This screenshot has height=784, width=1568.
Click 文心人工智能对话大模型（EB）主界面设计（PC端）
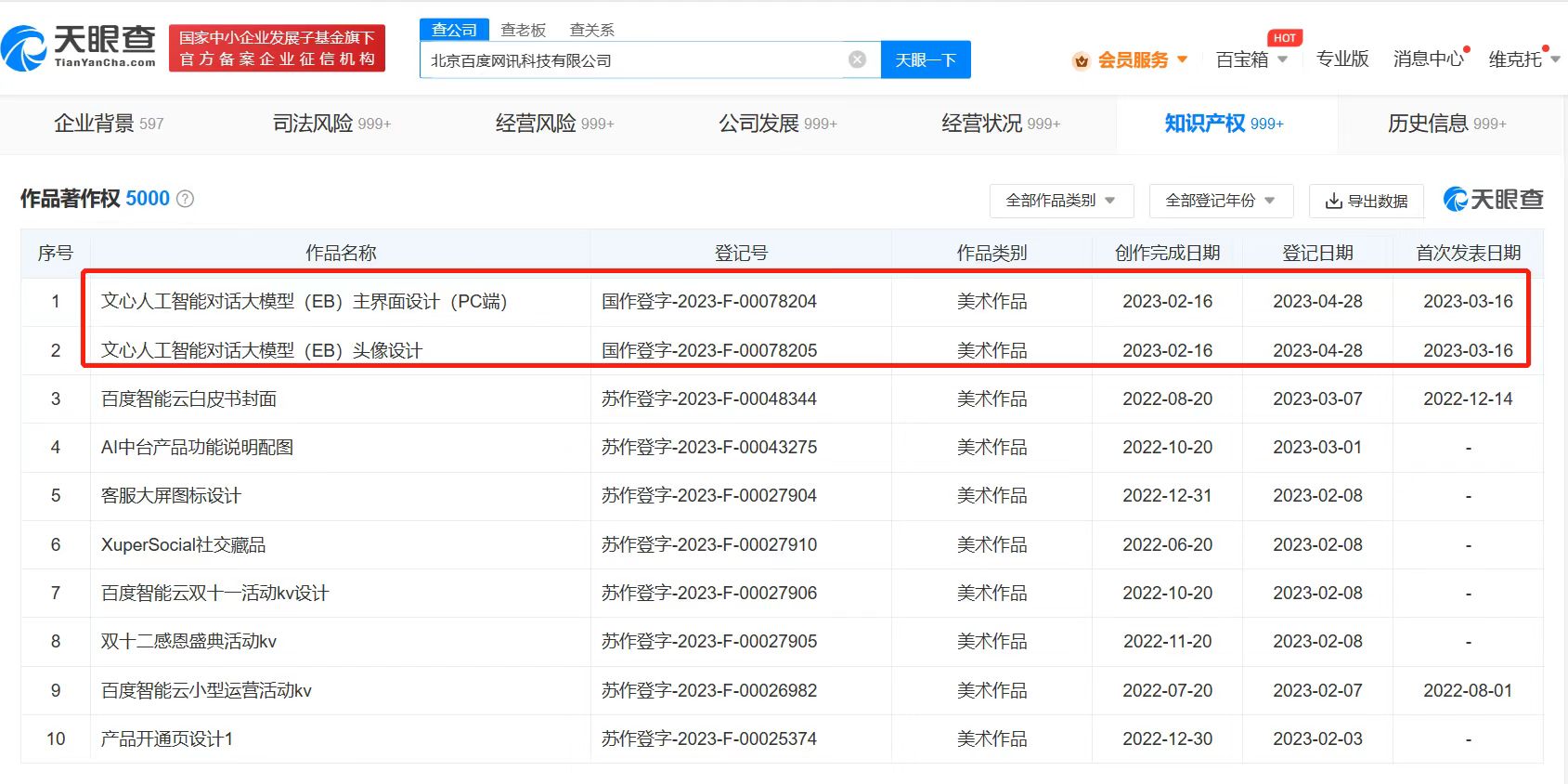[304, 301]
